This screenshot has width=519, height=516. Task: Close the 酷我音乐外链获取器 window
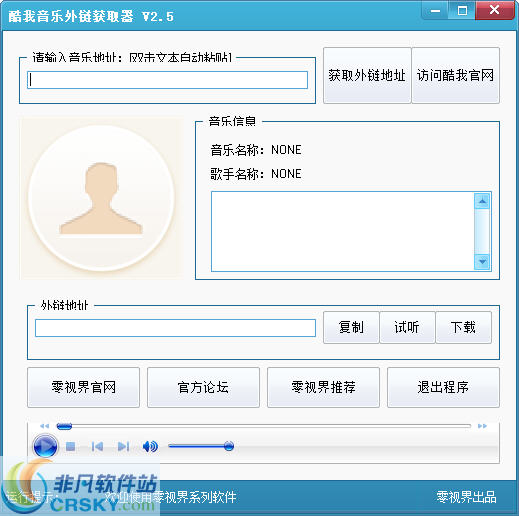tap(495, 10)
